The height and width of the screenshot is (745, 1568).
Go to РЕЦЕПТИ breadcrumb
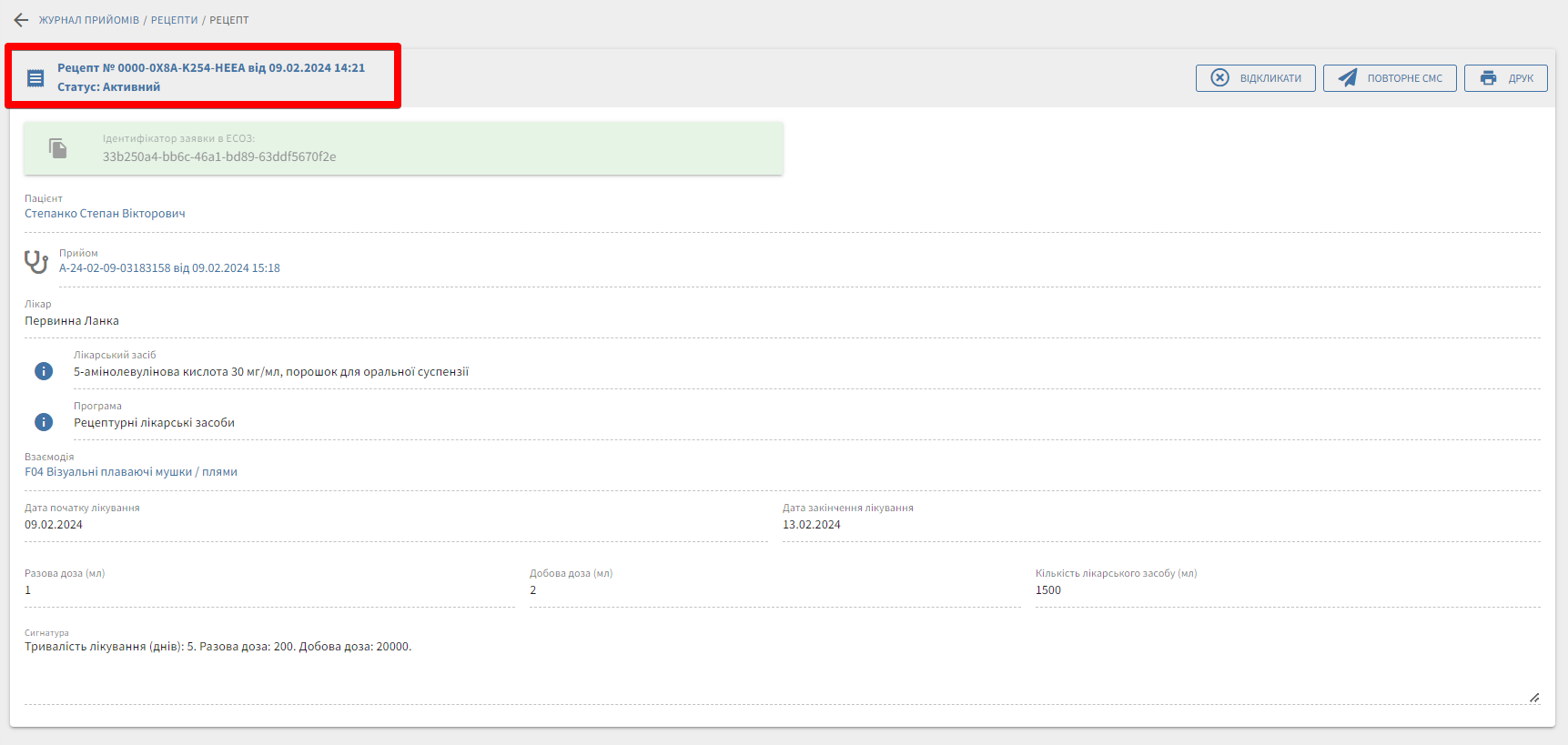174,20
